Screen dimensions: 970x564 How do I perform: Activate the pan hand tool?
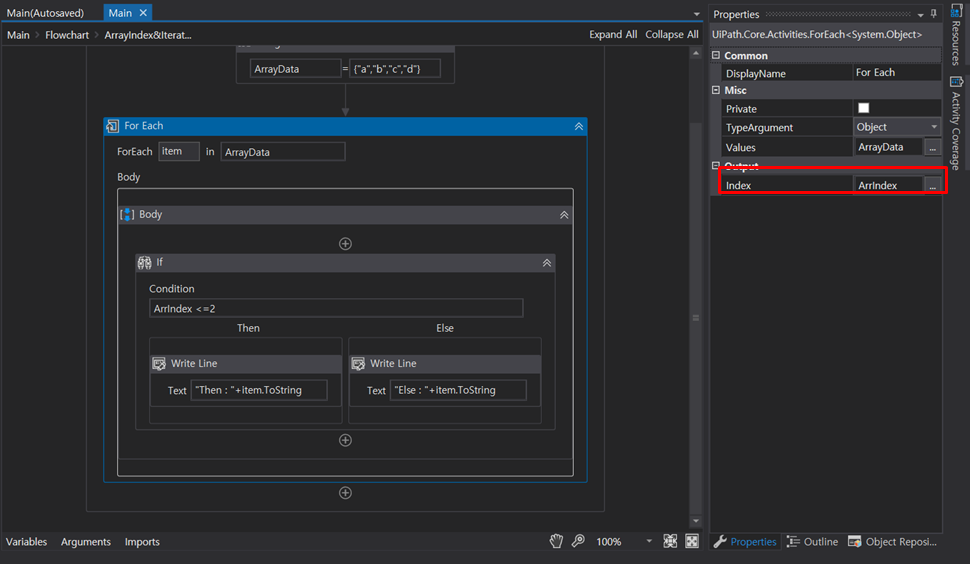click(556, 541)
